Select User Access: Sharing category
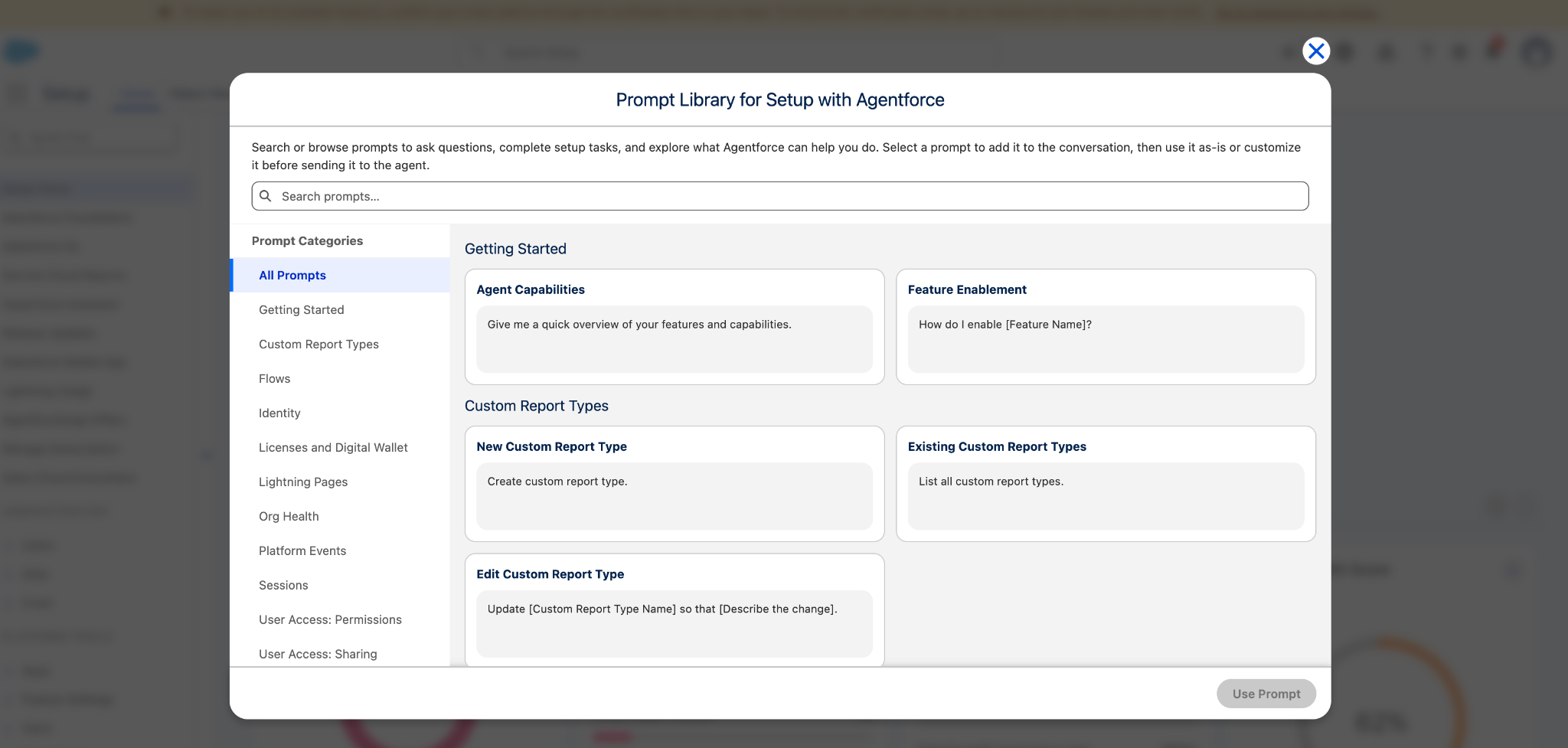 tap(340, 653)
